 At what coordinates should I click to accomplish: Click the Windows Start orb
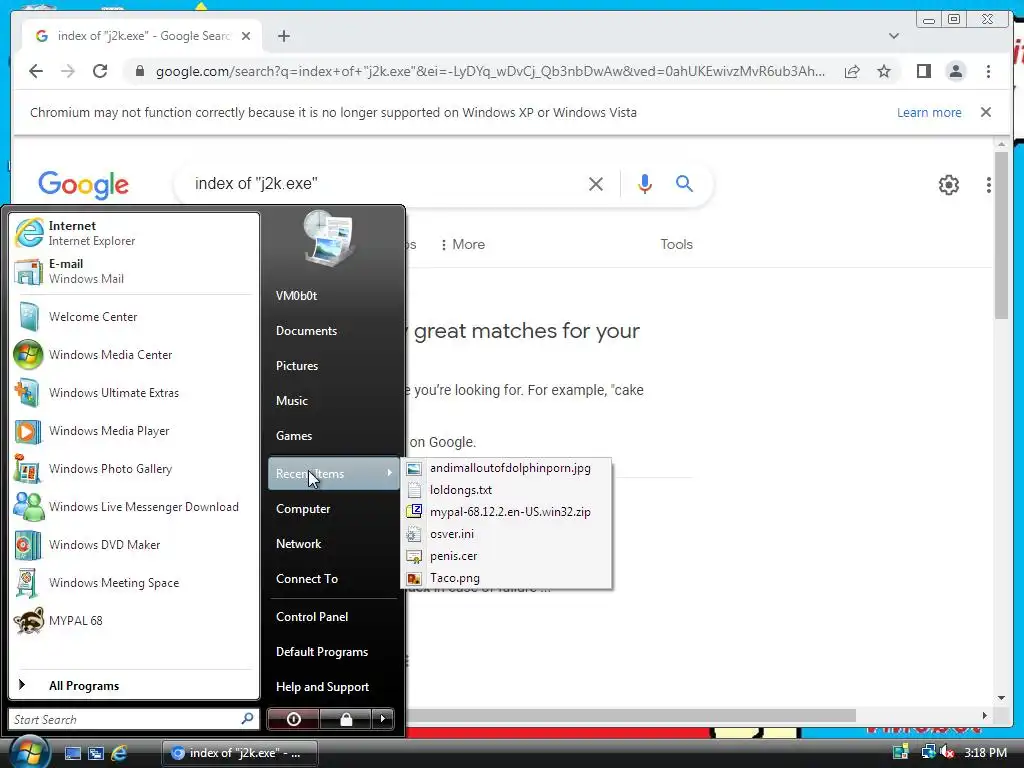click(29, 751)
